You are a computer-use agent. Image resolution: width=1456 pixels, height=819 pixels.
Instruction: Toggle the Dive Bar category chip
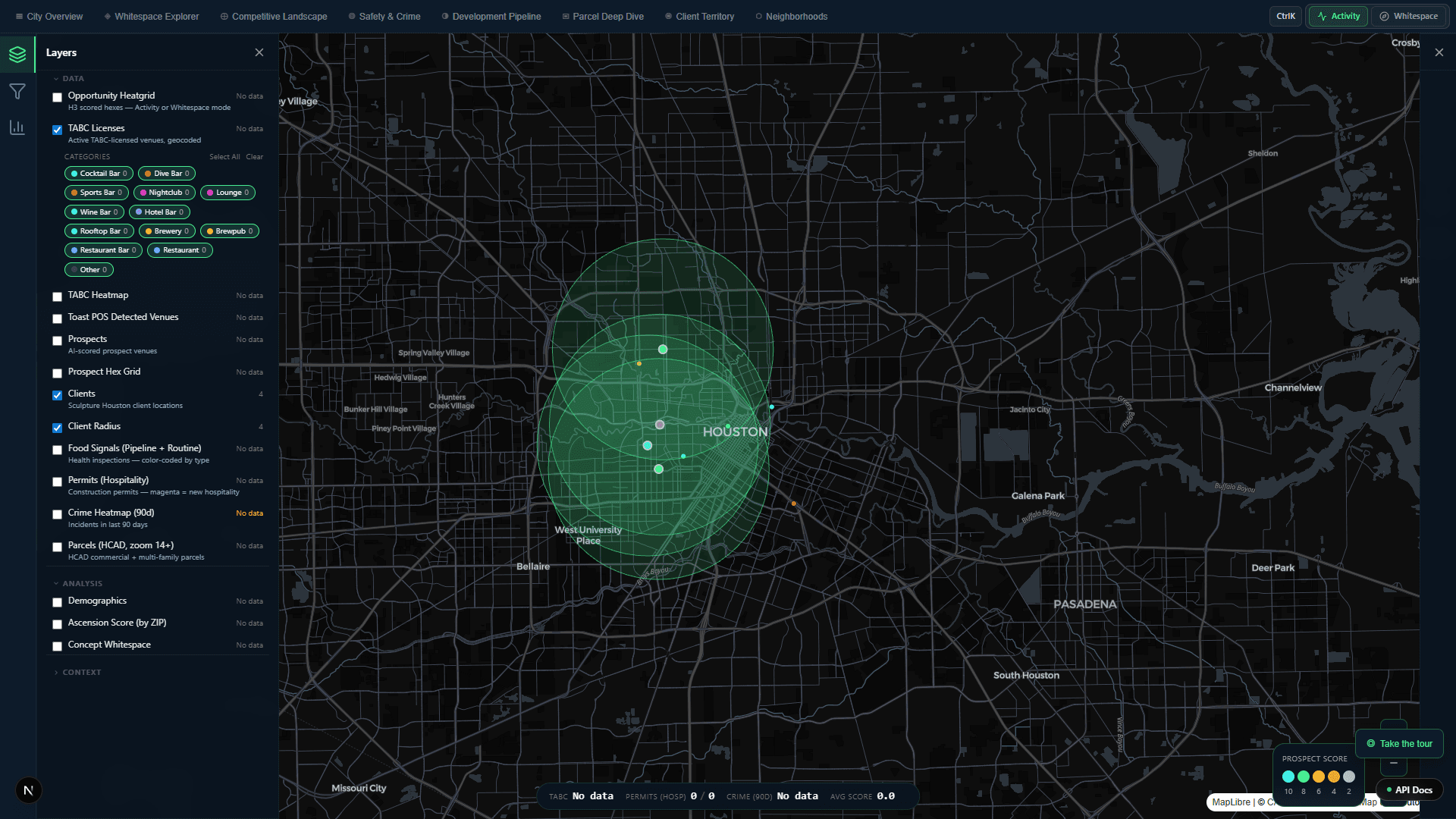point(167,174)
